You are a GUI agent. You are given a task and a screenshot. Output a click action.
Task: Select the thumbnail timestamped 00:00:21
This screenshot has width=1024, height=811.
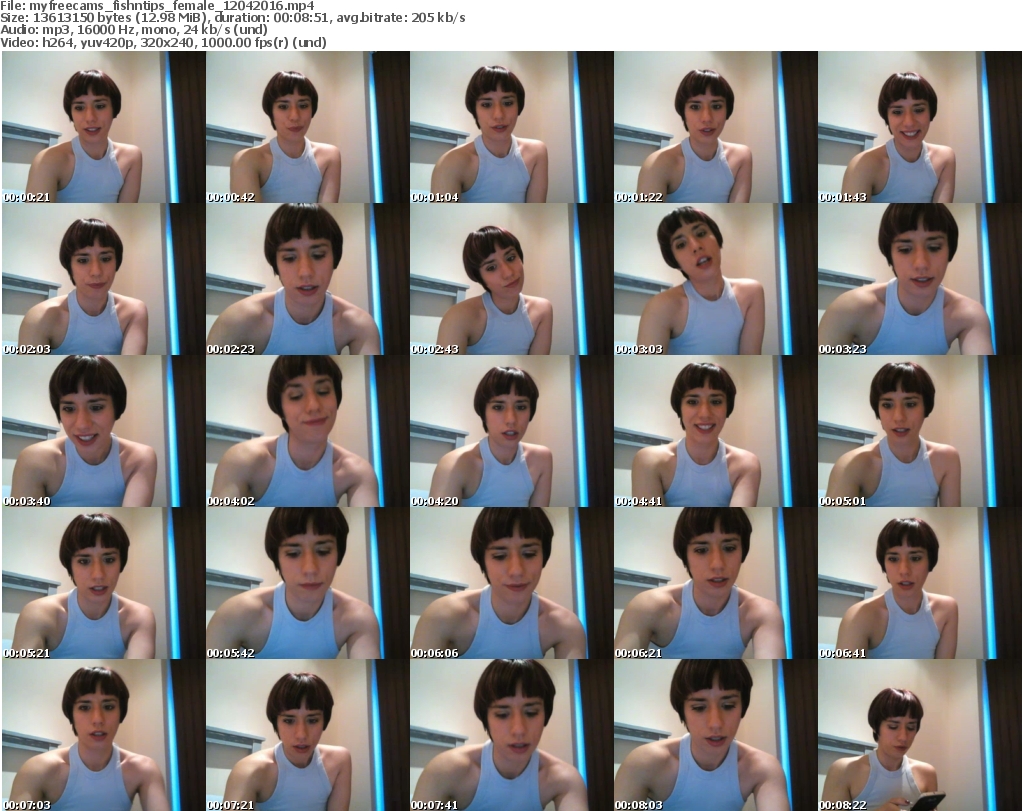coord(103,128)
